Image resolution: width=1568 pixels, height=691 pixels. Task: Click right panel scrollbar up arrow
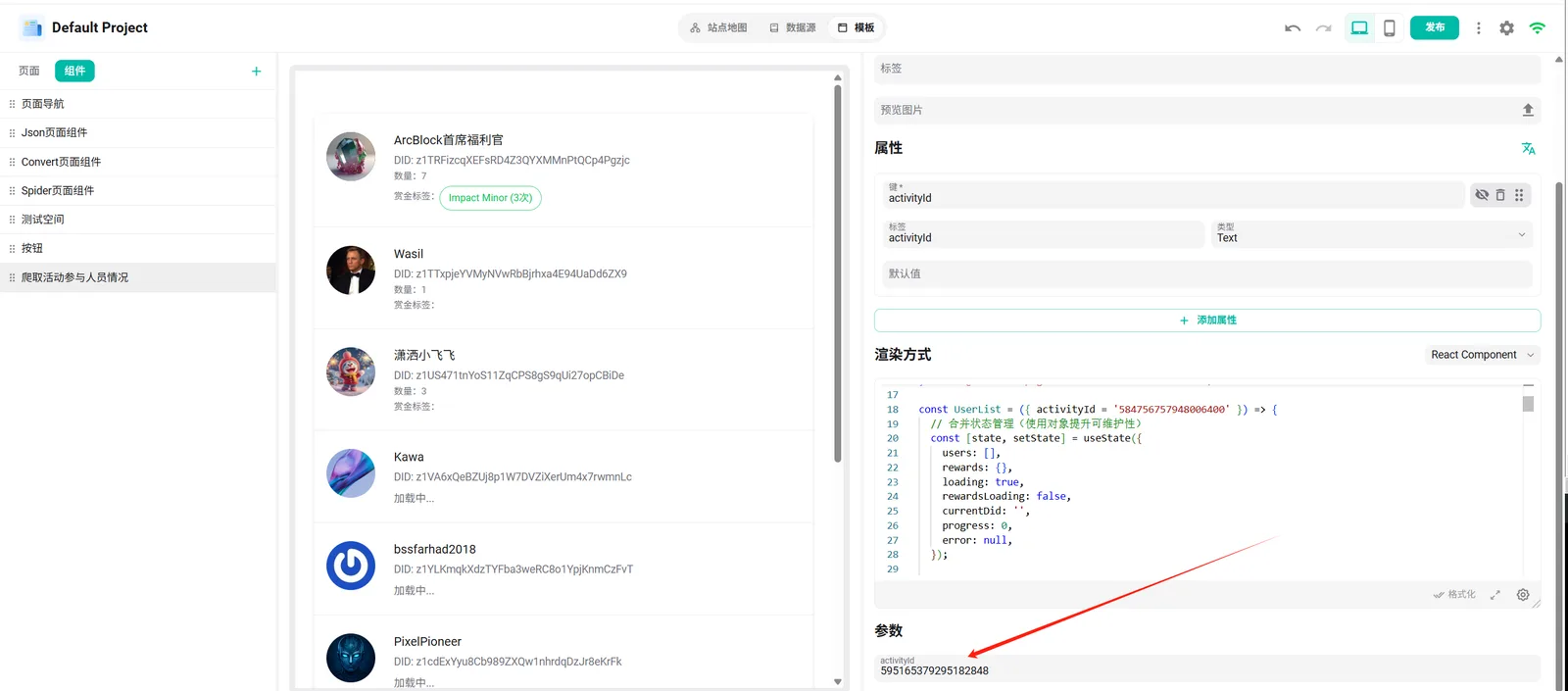click(1559, 60)
